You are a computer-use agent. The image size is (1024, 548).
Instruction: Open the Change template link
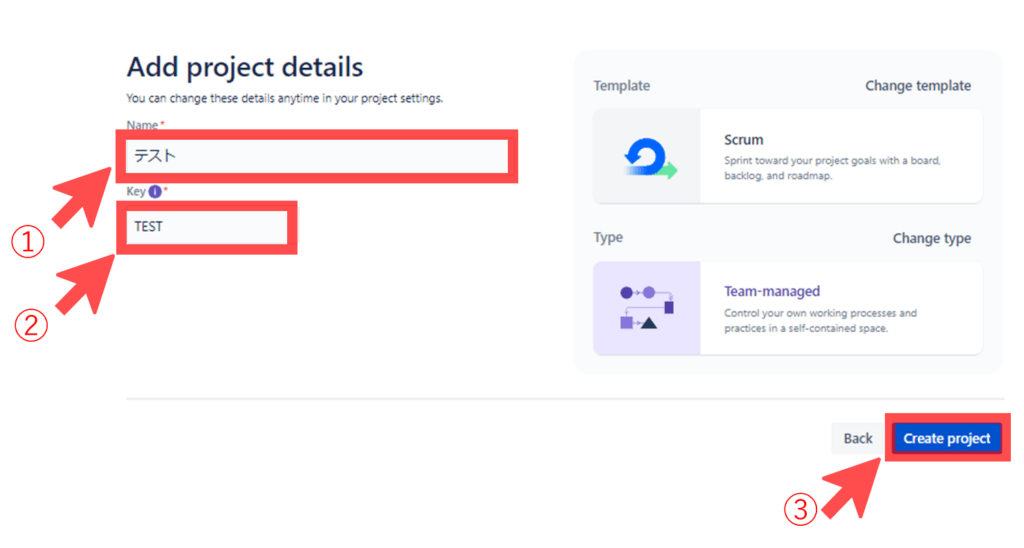pos(917,86)
